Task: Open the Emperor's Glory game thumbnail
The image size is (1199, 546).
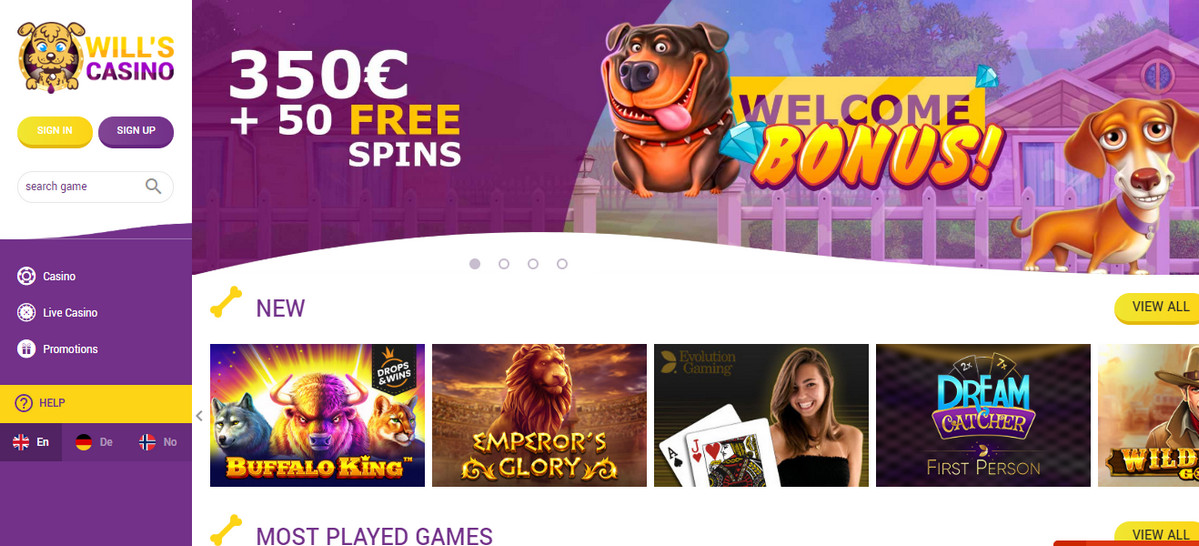Action: coord(539,415)
